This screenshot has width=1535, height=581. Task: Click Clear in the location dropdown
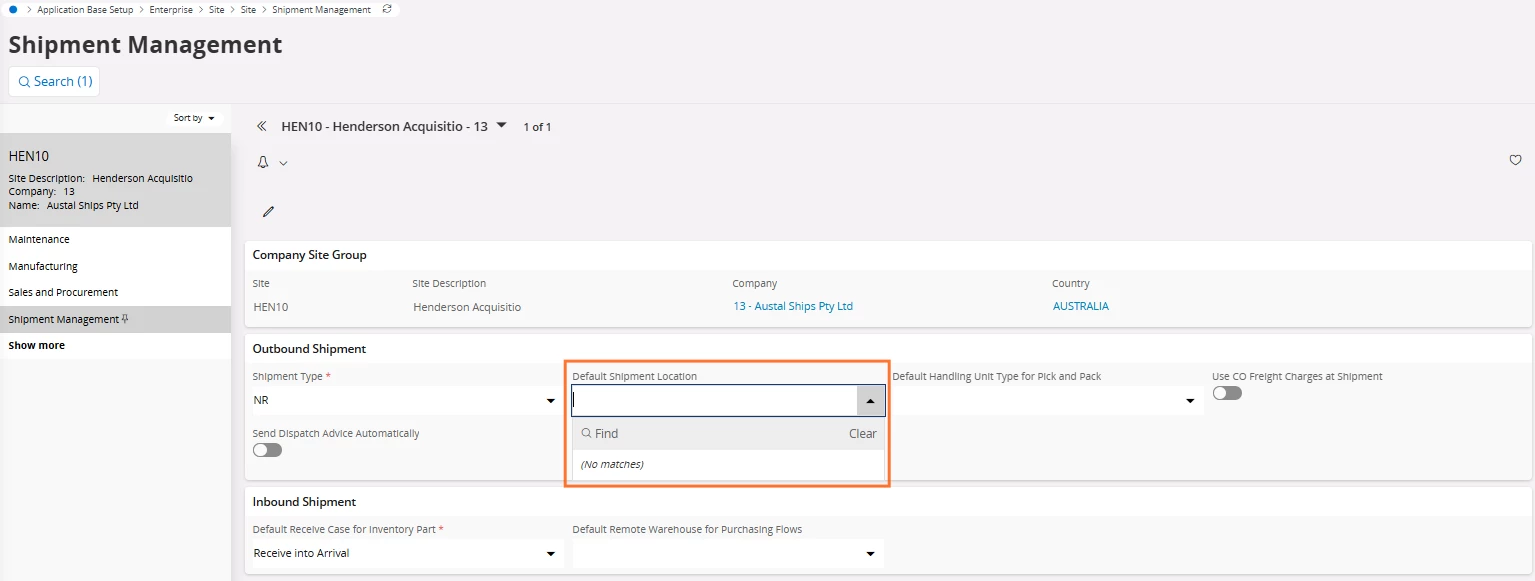(x=862, y=434)
